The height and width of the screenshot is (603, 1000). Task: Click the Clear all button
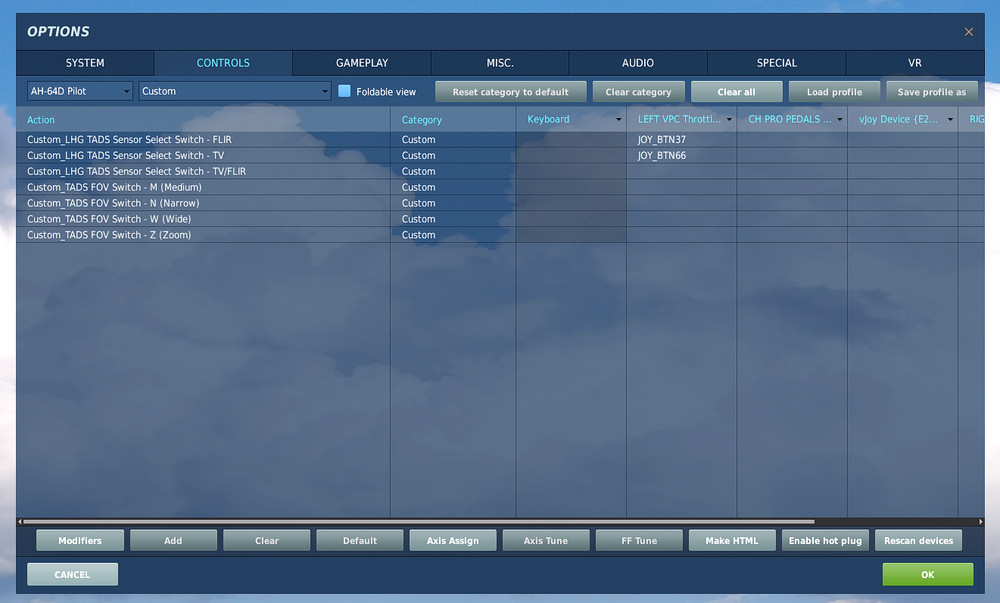(737, 92)
